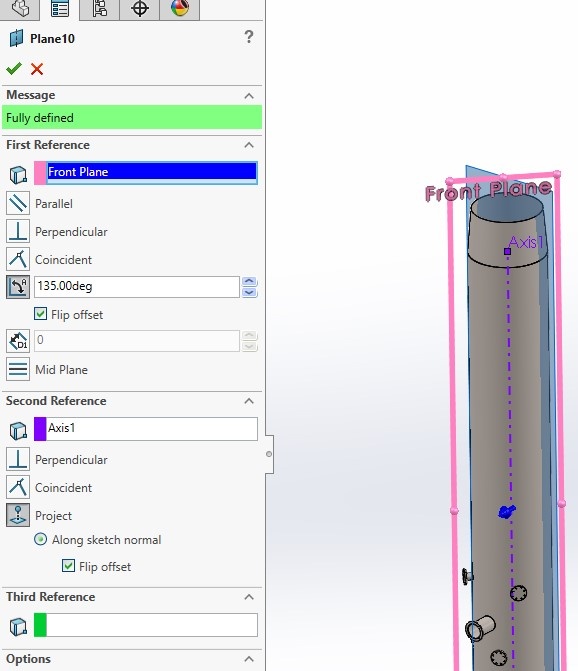Click the Plane10 title icon
Image resolution: width=578 pixels, height=671 pixels.
click(x=16, y=39)
